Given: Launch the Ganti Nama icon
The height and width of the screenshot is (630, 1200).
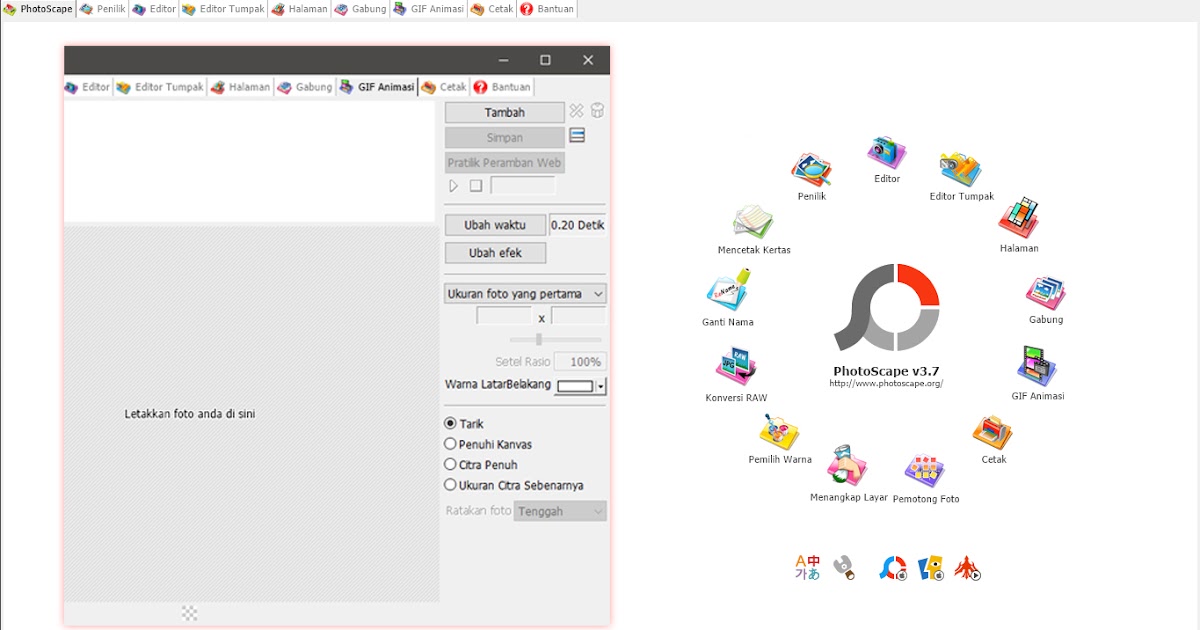Looking at the screenshot, I should (728, 292).
